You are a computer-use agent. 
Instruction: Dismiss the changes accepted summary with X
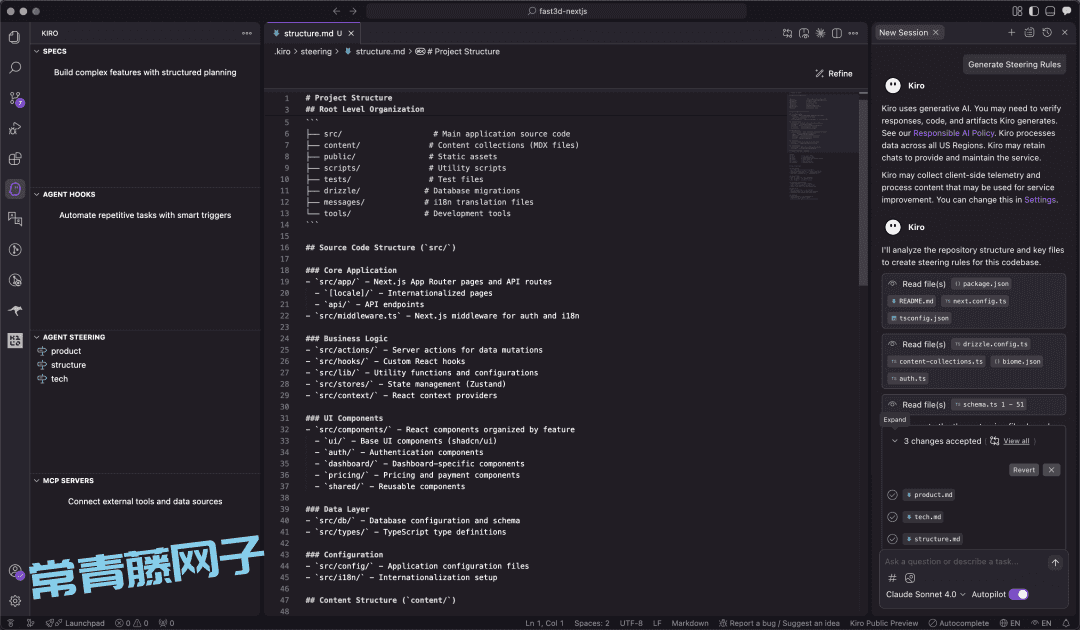(1051, 470)
